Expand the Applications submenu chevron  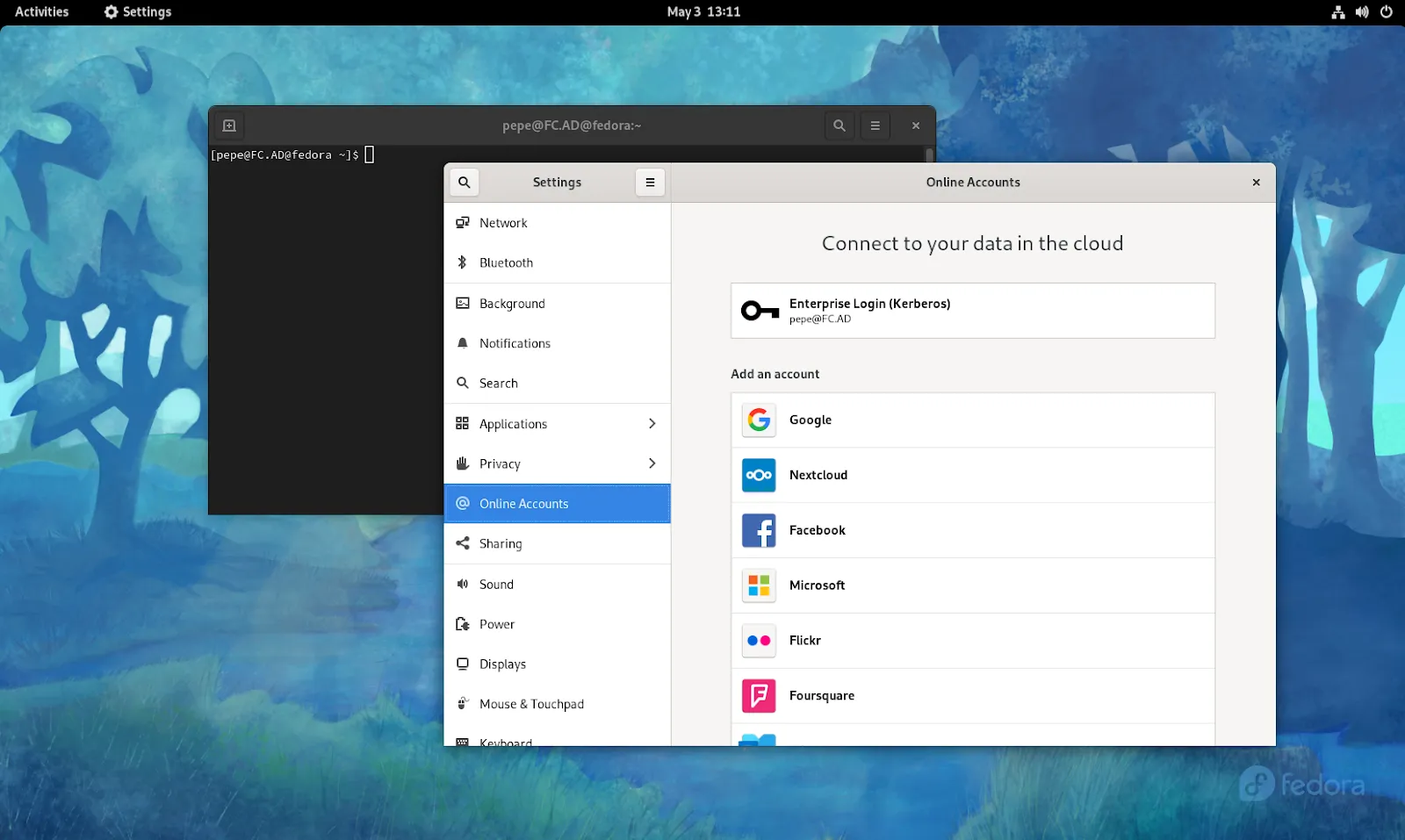[x=652, y=424]
